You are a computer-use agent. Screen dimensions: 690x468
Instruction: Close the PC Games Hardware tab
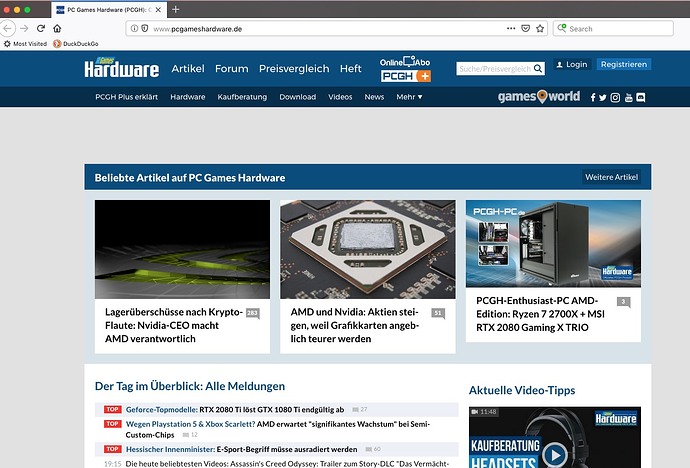[x=158, y=10]
